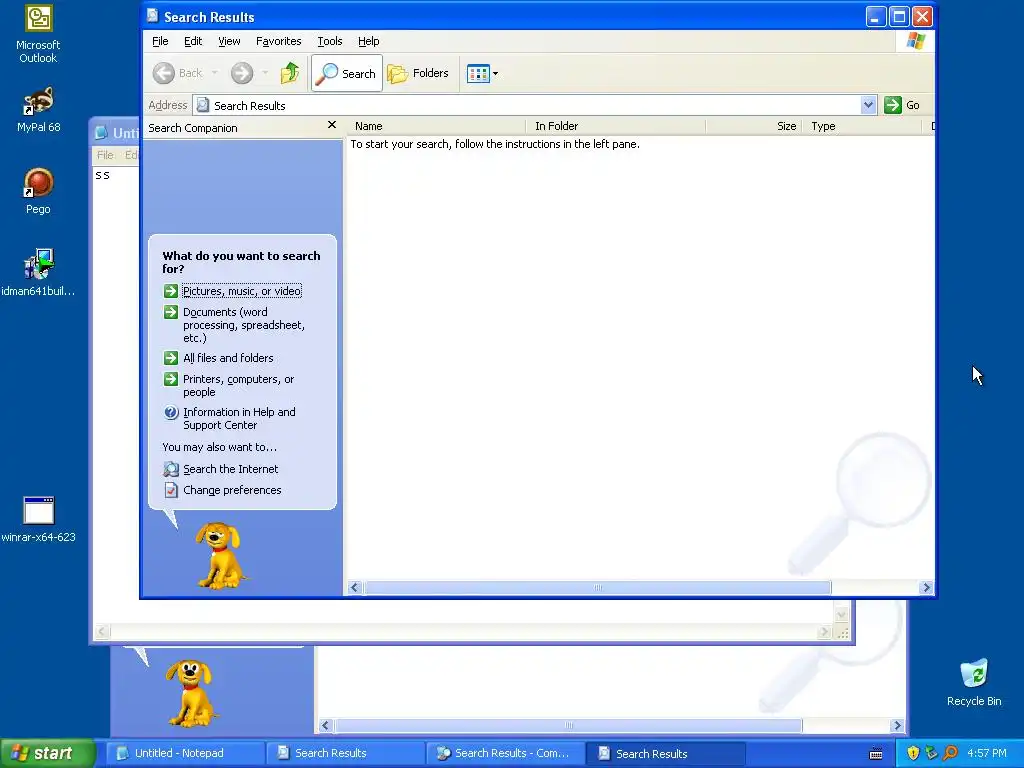Choose All files and folders
Image resolution: width=1024 pixels, height=768 pixels.
point(228,358)
